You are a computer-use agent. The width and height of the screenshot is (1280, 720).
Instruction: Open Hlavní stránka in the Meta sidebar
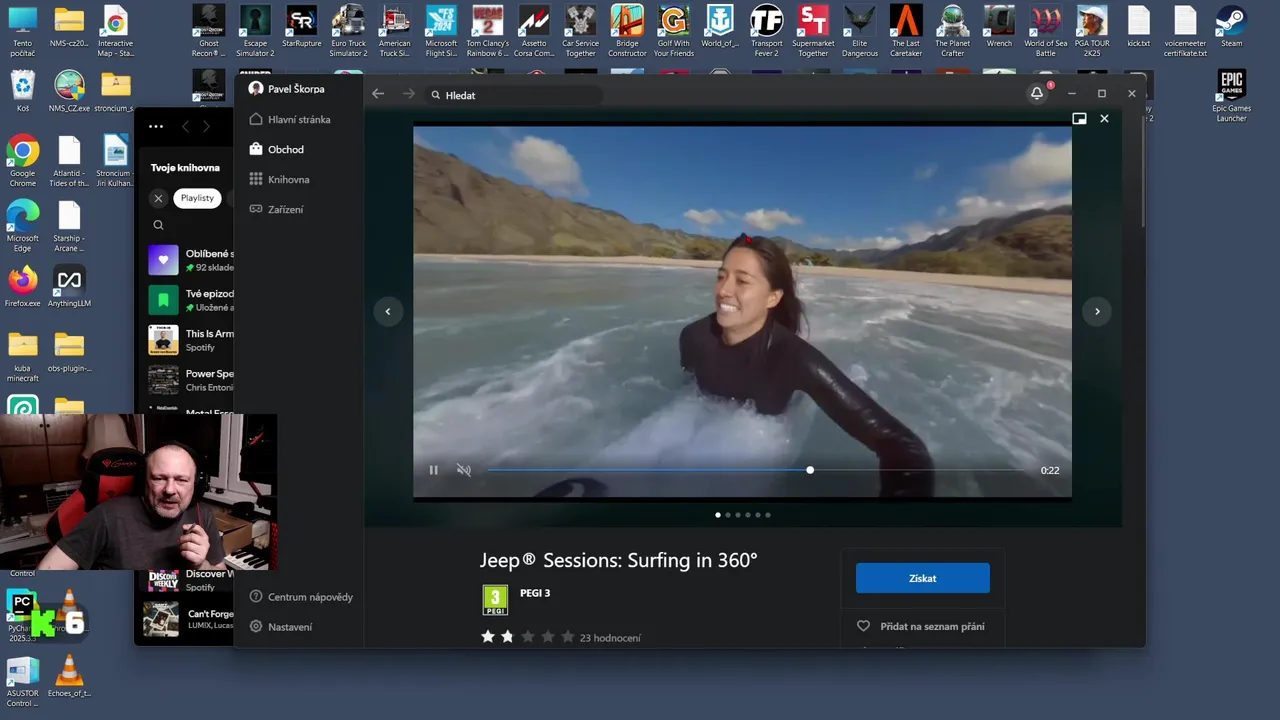click(x=290, y=119)
